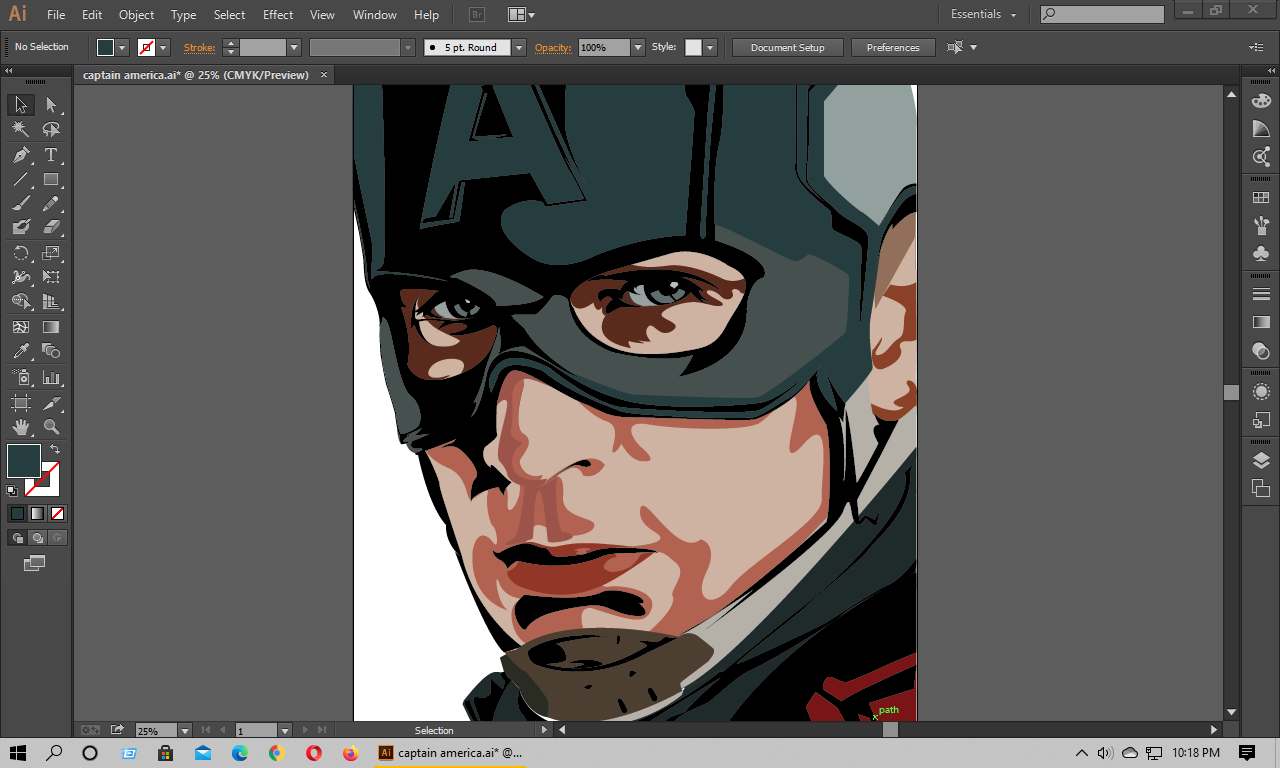Select the Hand tool
1280x768 pixels.
[20, 427]
